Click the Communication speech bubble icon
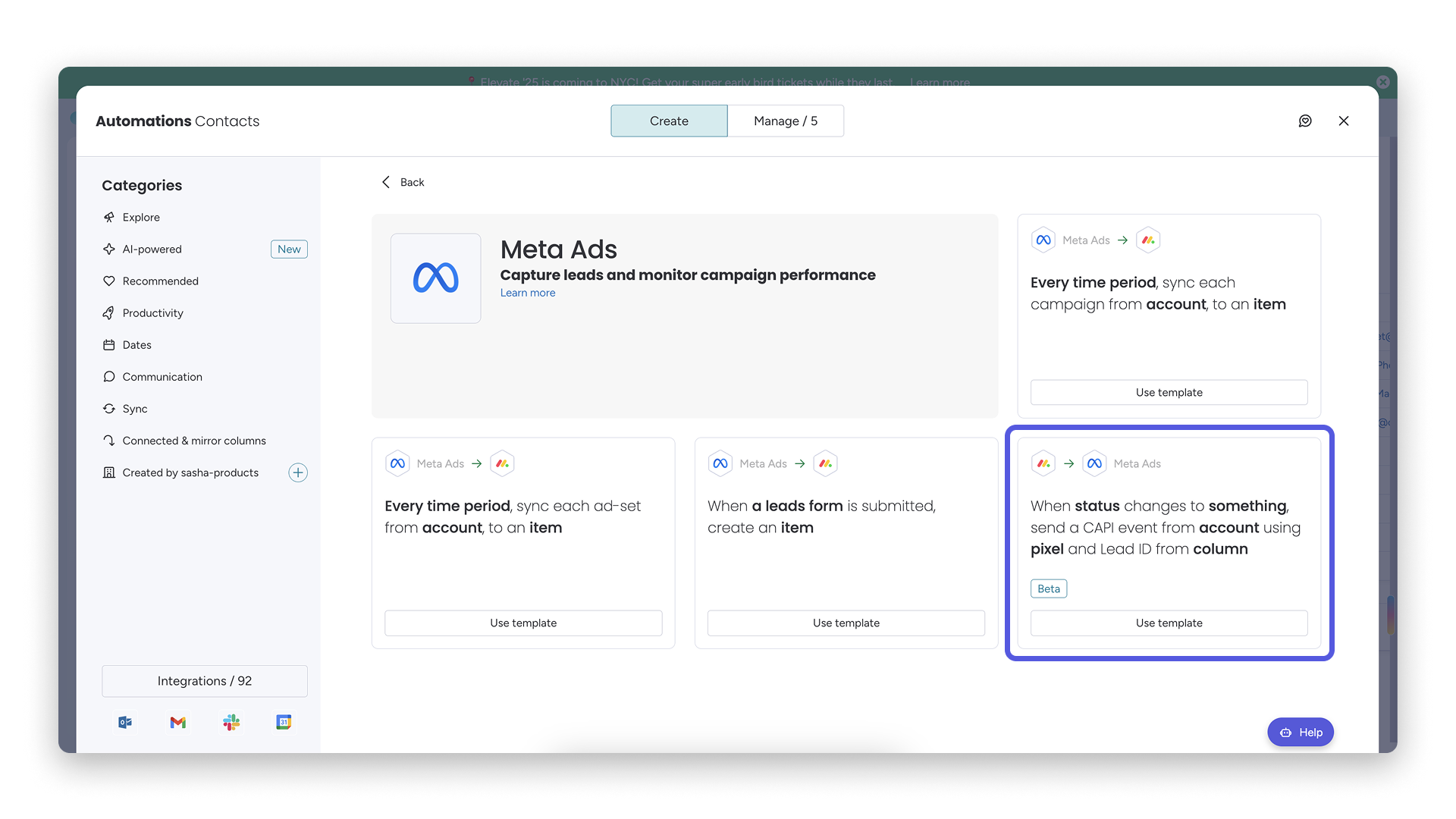 [x=109, y=376]
